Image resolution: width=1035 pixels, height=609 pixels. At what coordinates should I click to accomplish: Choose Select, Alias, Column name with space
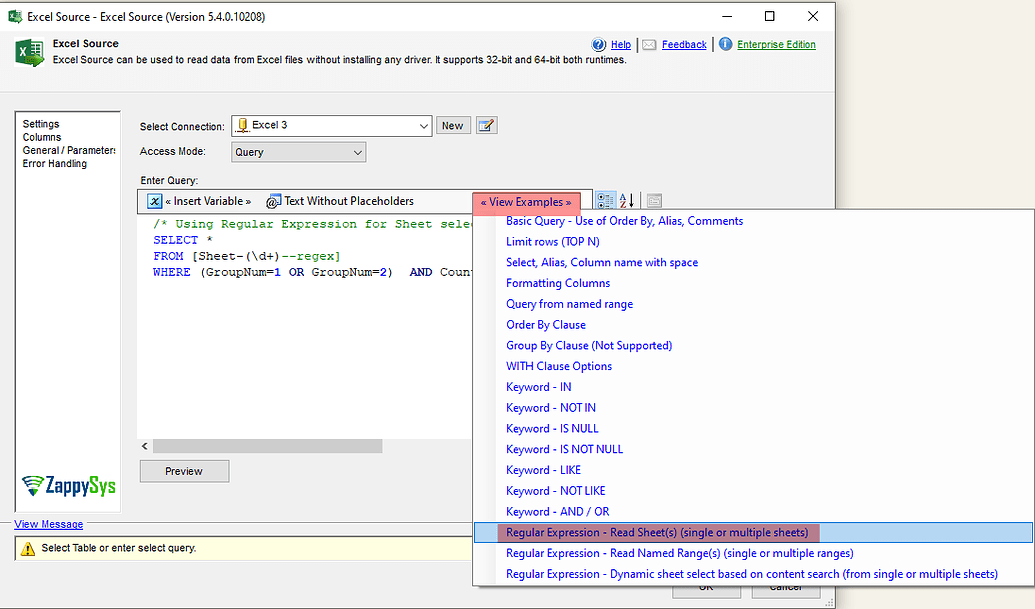[602, 263]
